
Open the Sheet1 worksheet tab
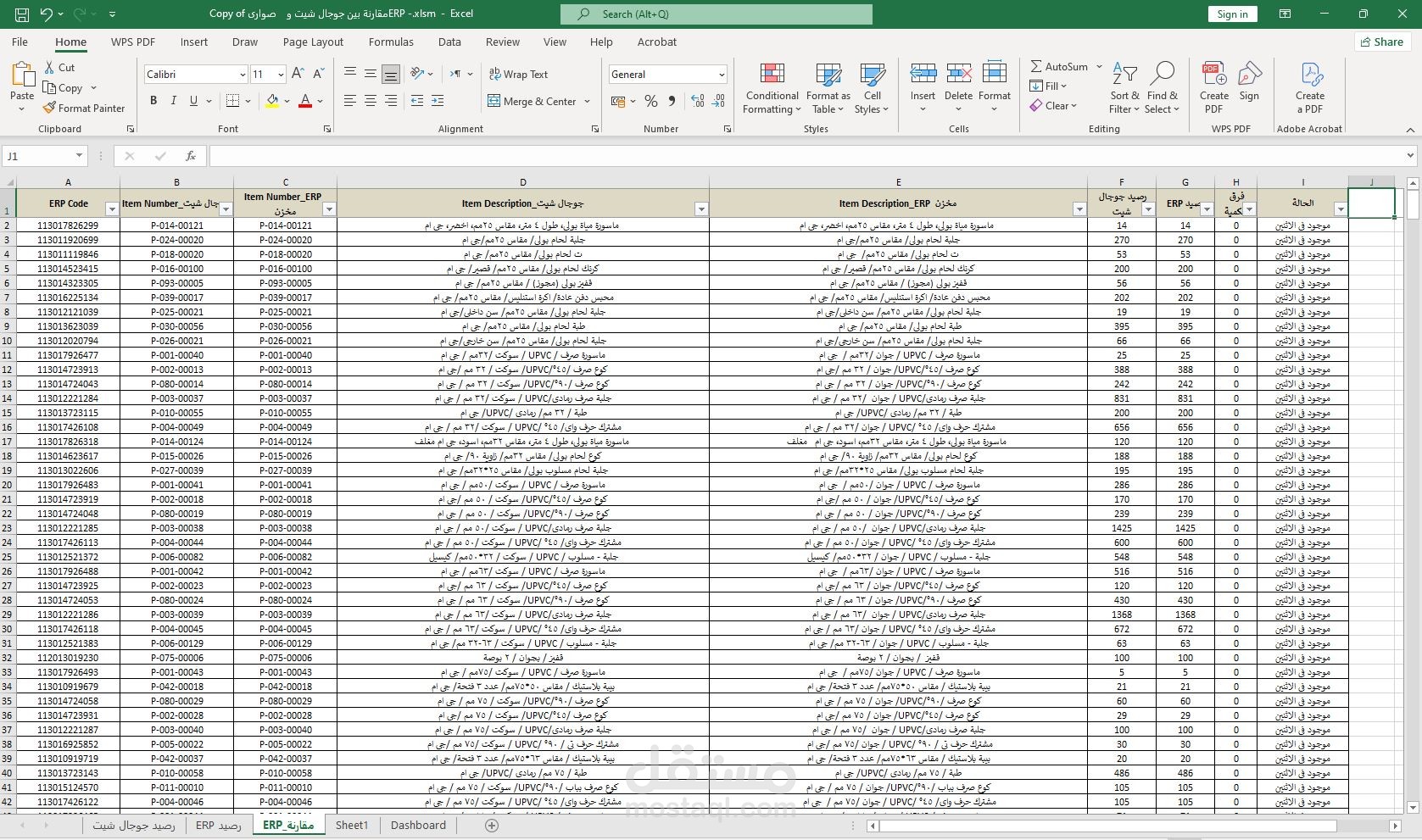point(352,826)
